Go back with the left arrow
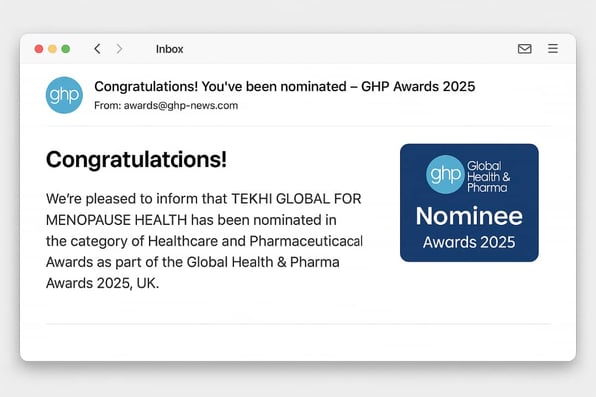The width and height of the screenshot is (596, 397). coord(97,49)
